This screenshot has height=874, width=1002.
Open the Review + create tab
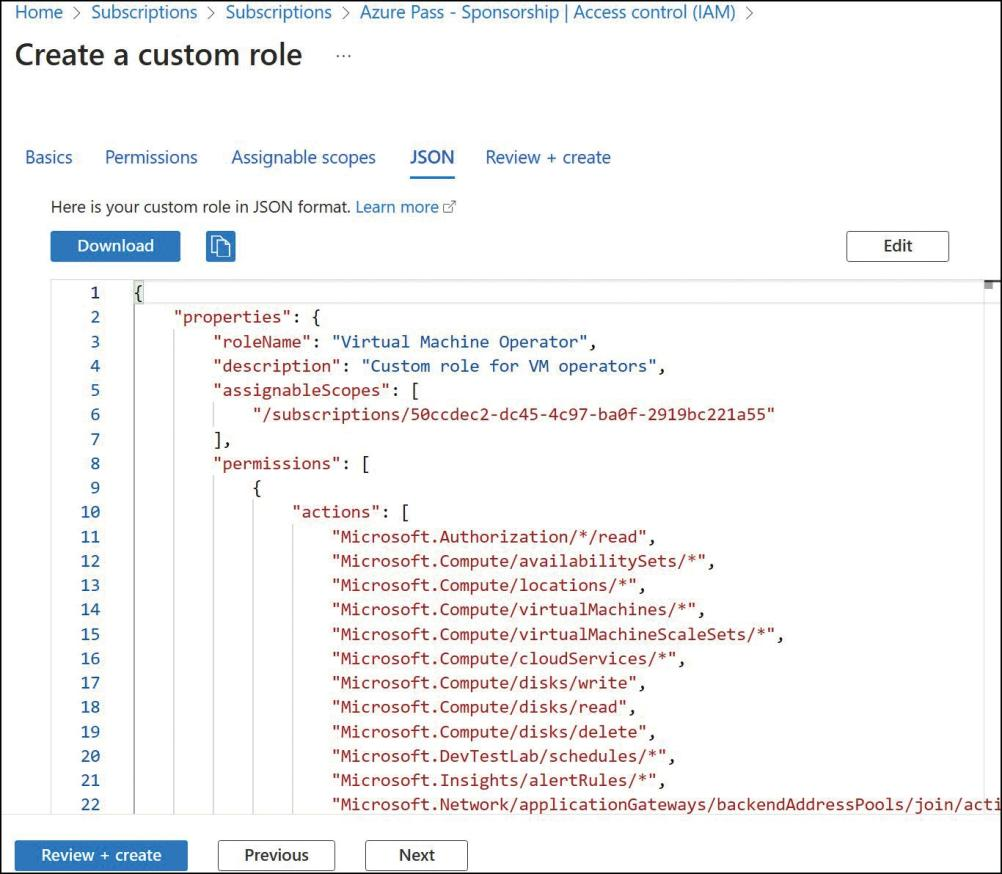click(x=548, y=157)
